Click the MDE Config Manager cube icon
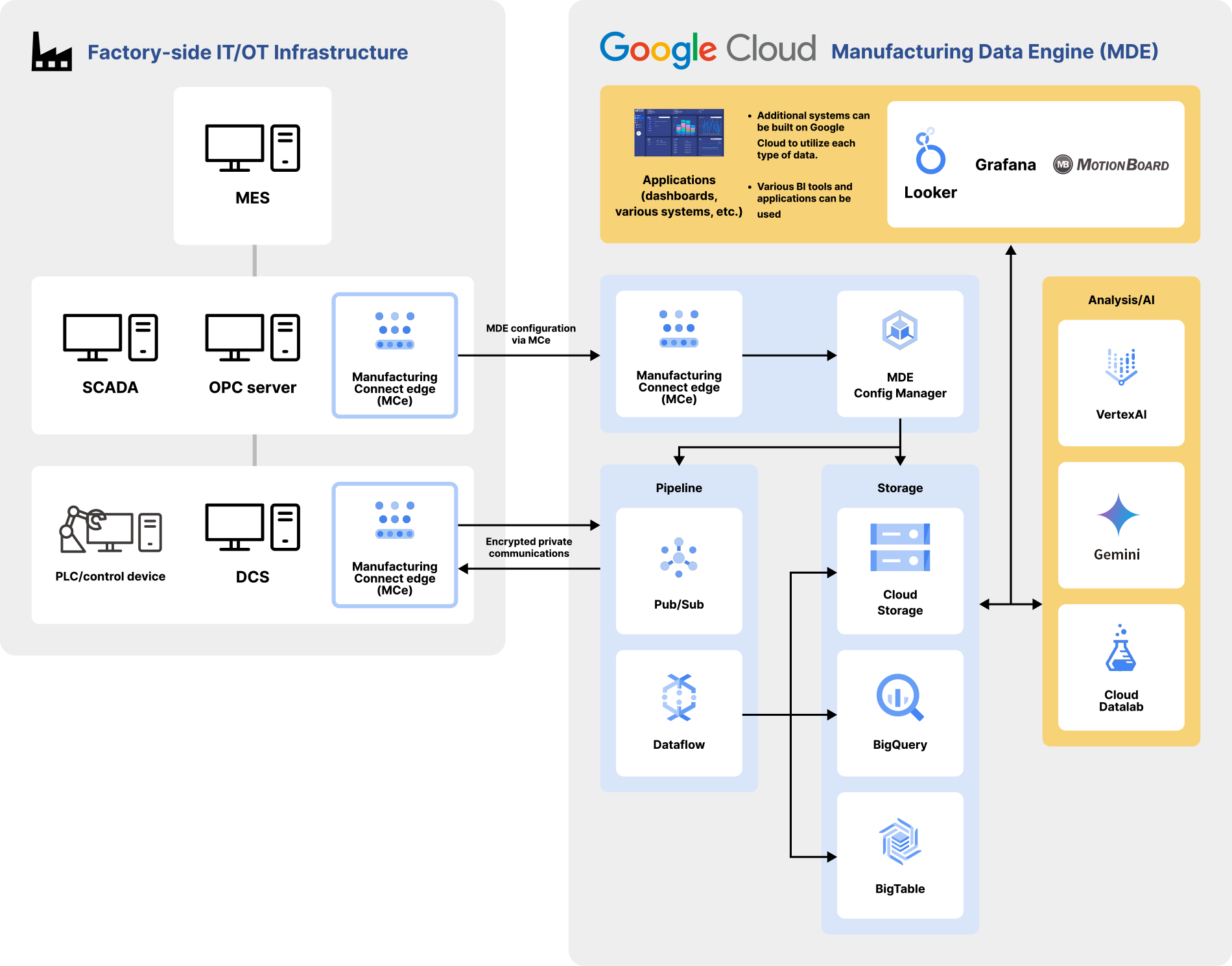 pyautogui.click(x=900, y=330)
